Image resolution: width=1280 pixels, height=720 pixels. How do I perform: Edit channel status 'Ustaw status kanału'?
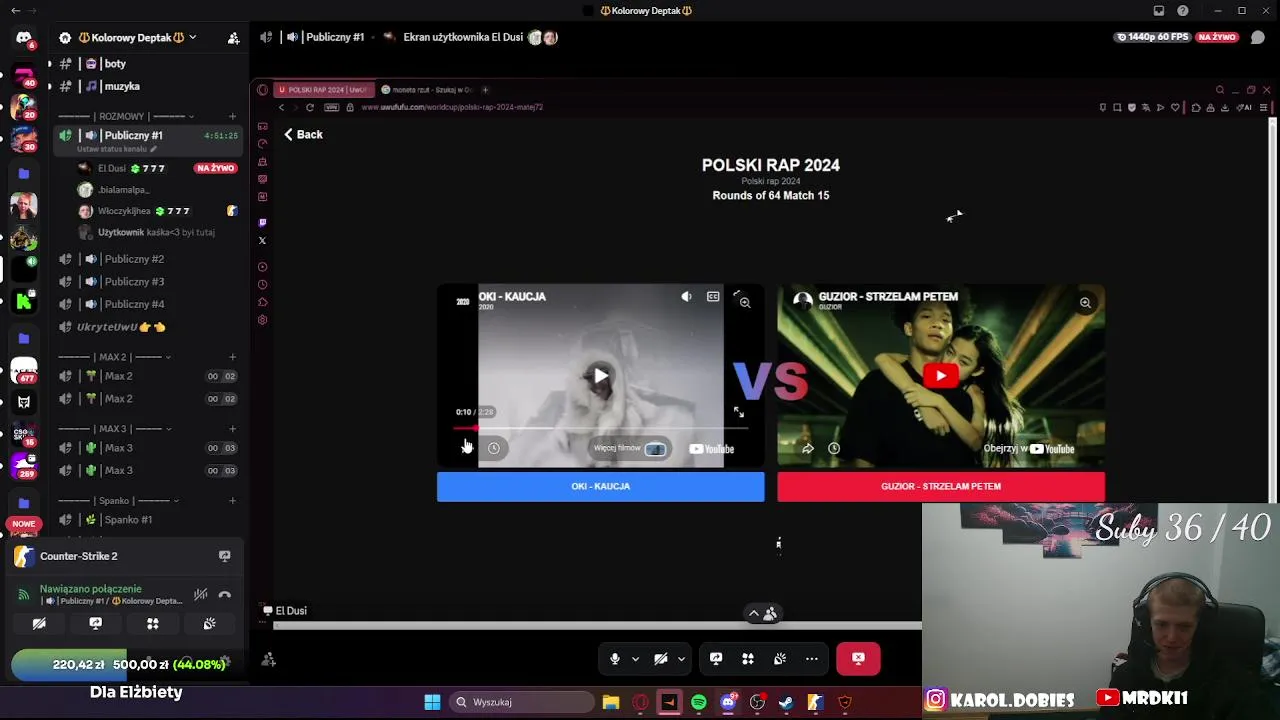pos(116,149)
